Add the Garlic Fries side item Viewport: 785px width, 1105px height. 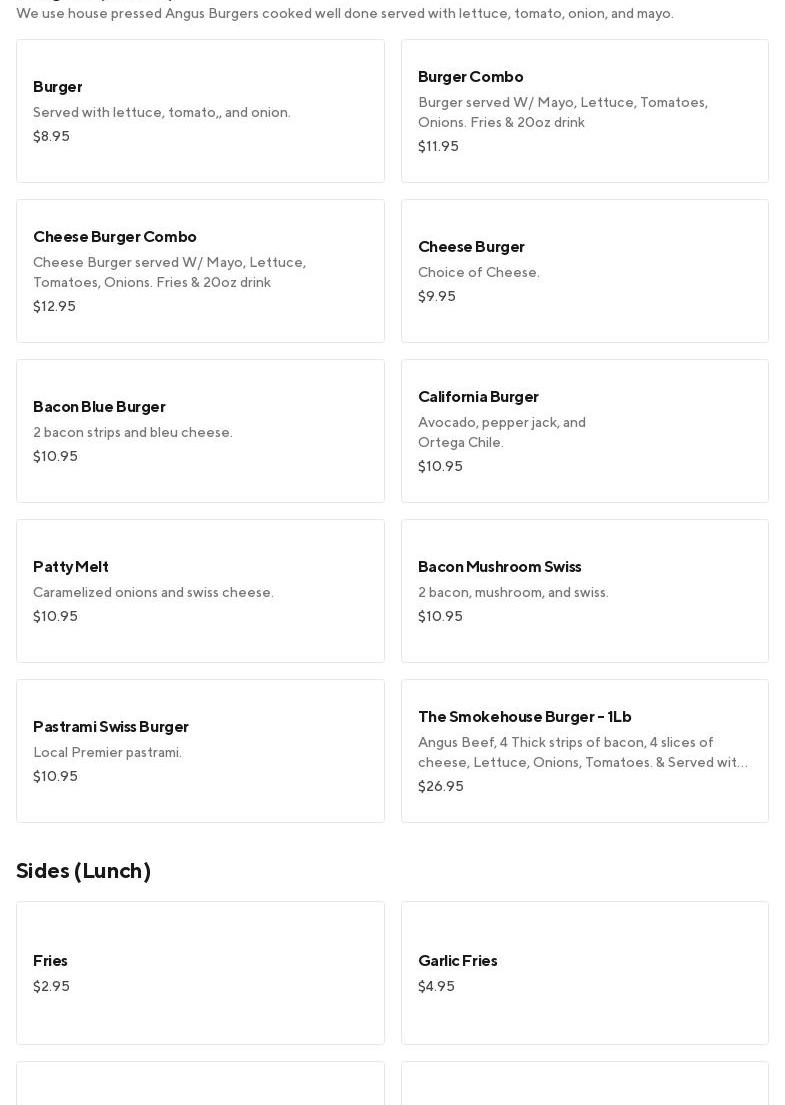coord(584,973)
